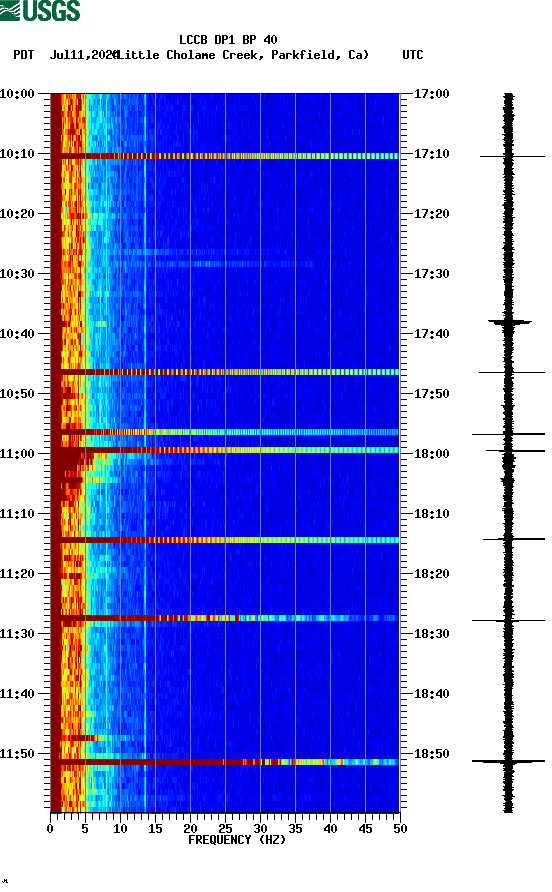Screen dimensions: 552x892
Task: Click the 17:20 UTC time label
Action: (x=431, y=214)
